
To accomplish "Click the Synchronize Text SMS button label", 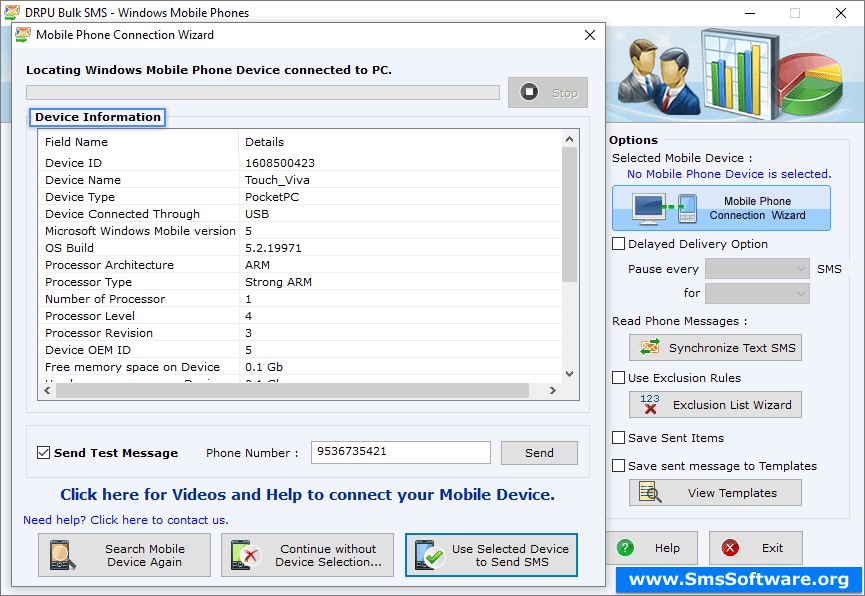I will pyautogui.click(x=732, y=348).
